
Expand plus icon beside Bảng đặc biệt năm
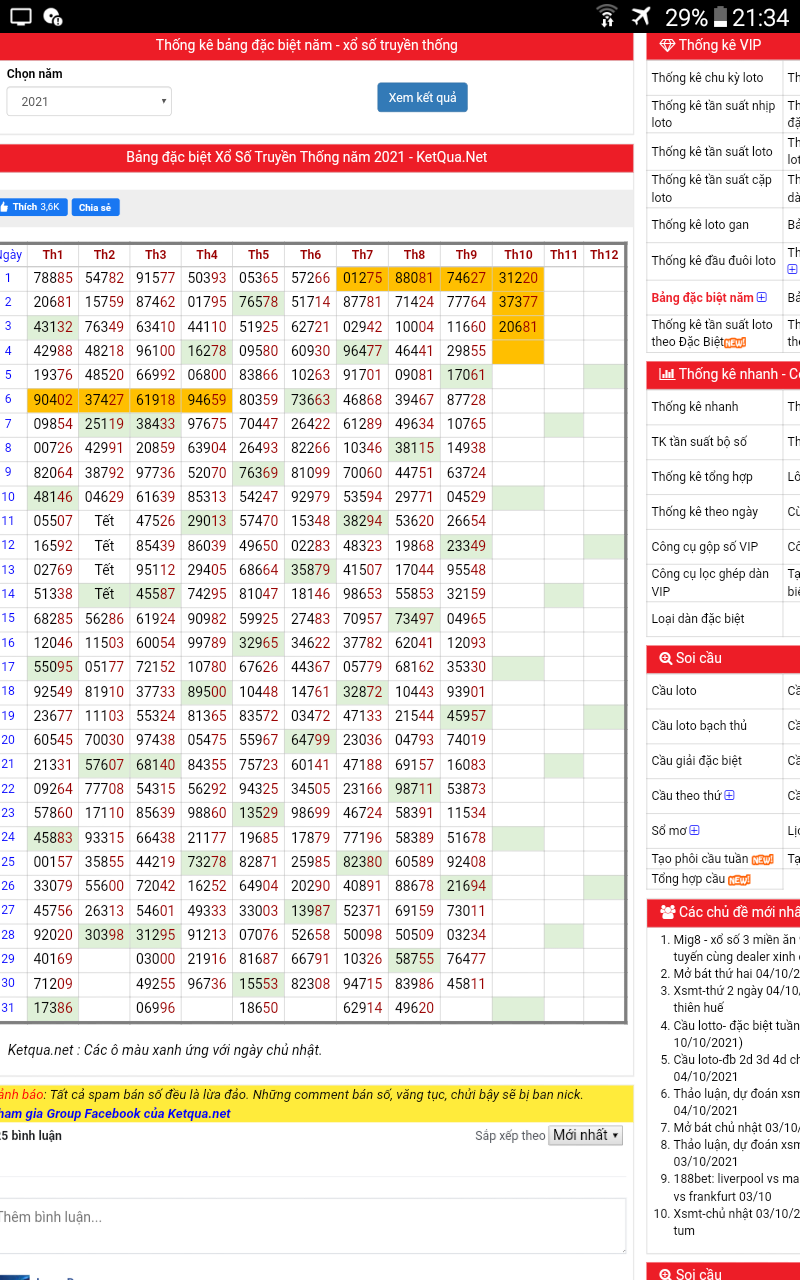tap(761, 297)
